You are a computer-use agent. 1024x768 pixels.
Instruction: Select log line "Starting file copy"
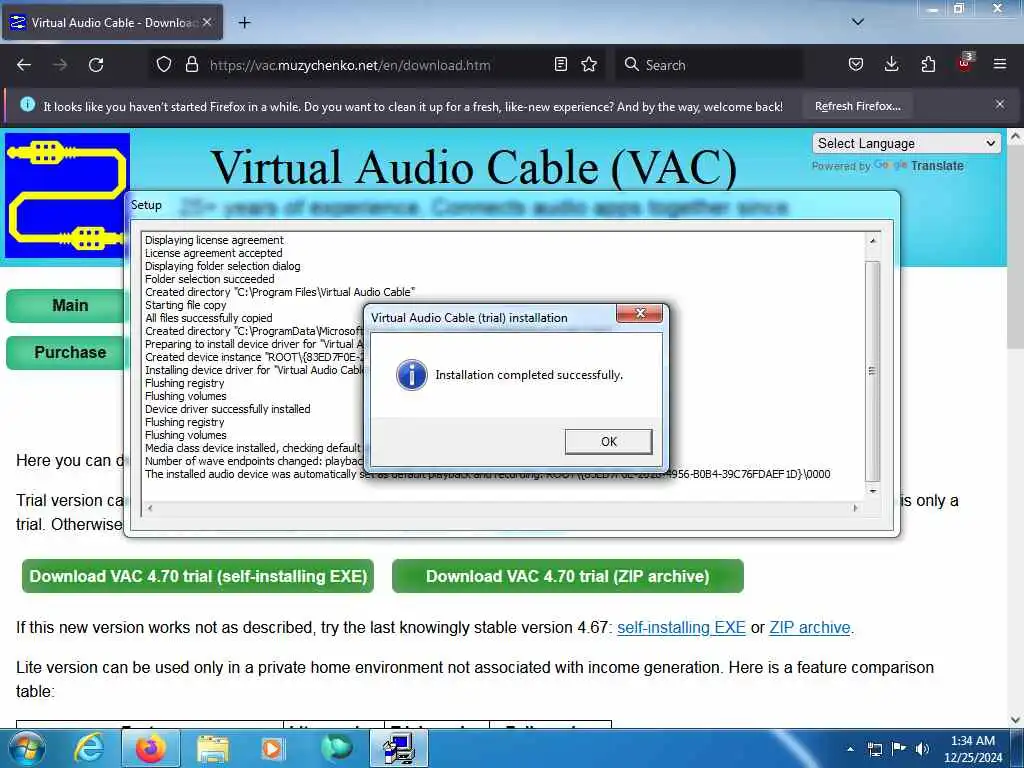click(x=185, y=305)
